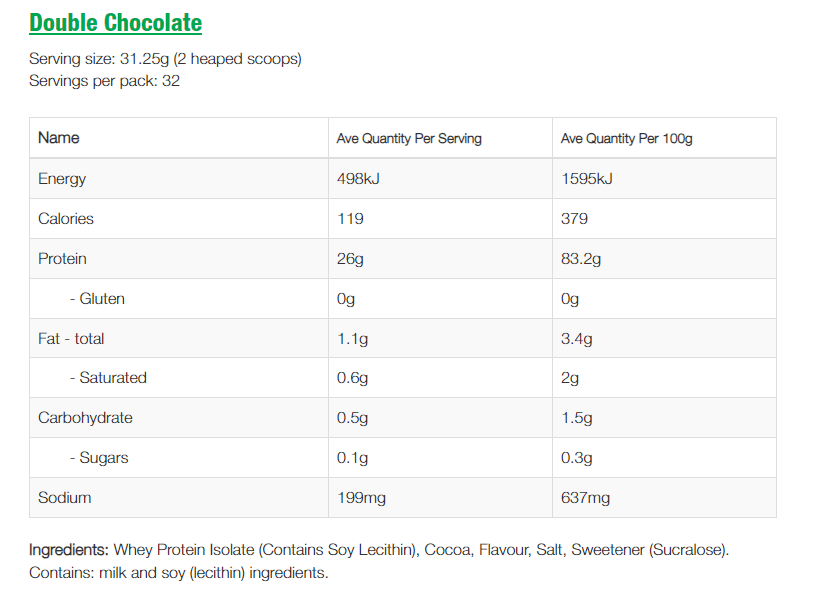Viewport: 820px width, 603px height.
Task: Click the Sugars sub-row label
Action: pos(99,458)
